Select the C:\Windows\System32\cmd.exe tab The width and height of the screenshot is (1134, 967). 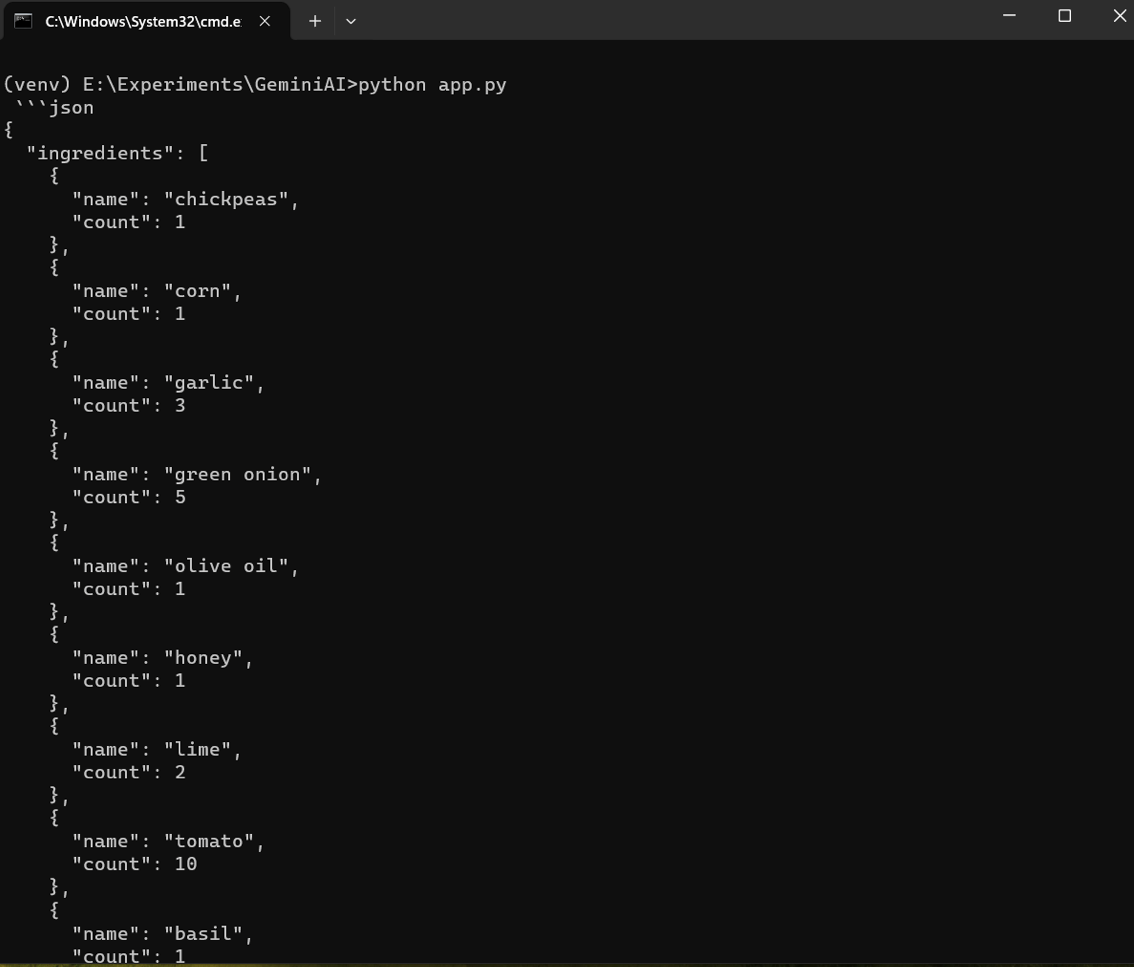(145, 21)
